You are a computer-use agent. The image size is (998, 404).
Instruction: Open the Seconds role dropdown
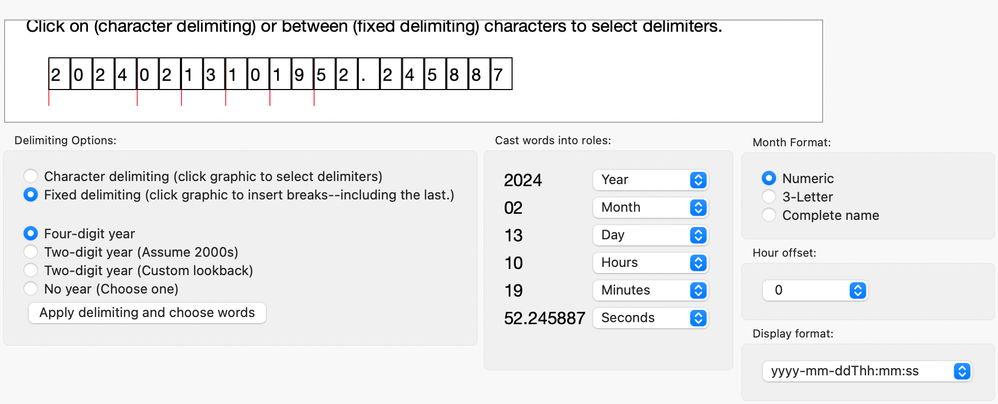(650, 317)
